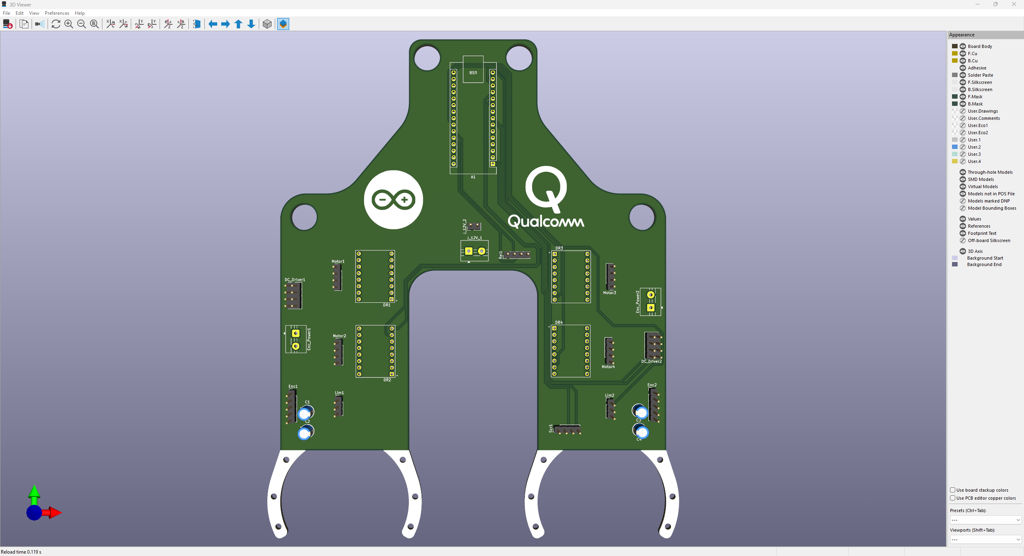This screenshot has height=556, width=1024.
Task: Toggle Solder Paste visibility
Action: point(963,75)
